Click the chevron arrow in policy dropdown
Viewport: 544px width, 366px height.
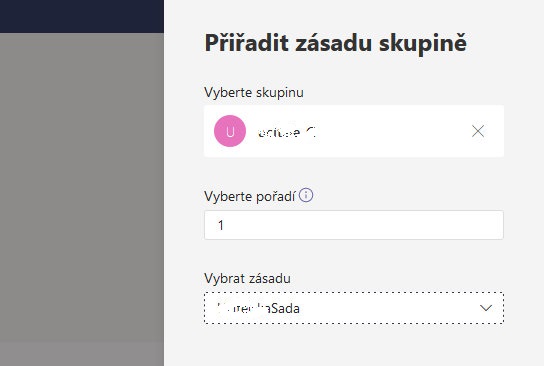coord(486,308)
